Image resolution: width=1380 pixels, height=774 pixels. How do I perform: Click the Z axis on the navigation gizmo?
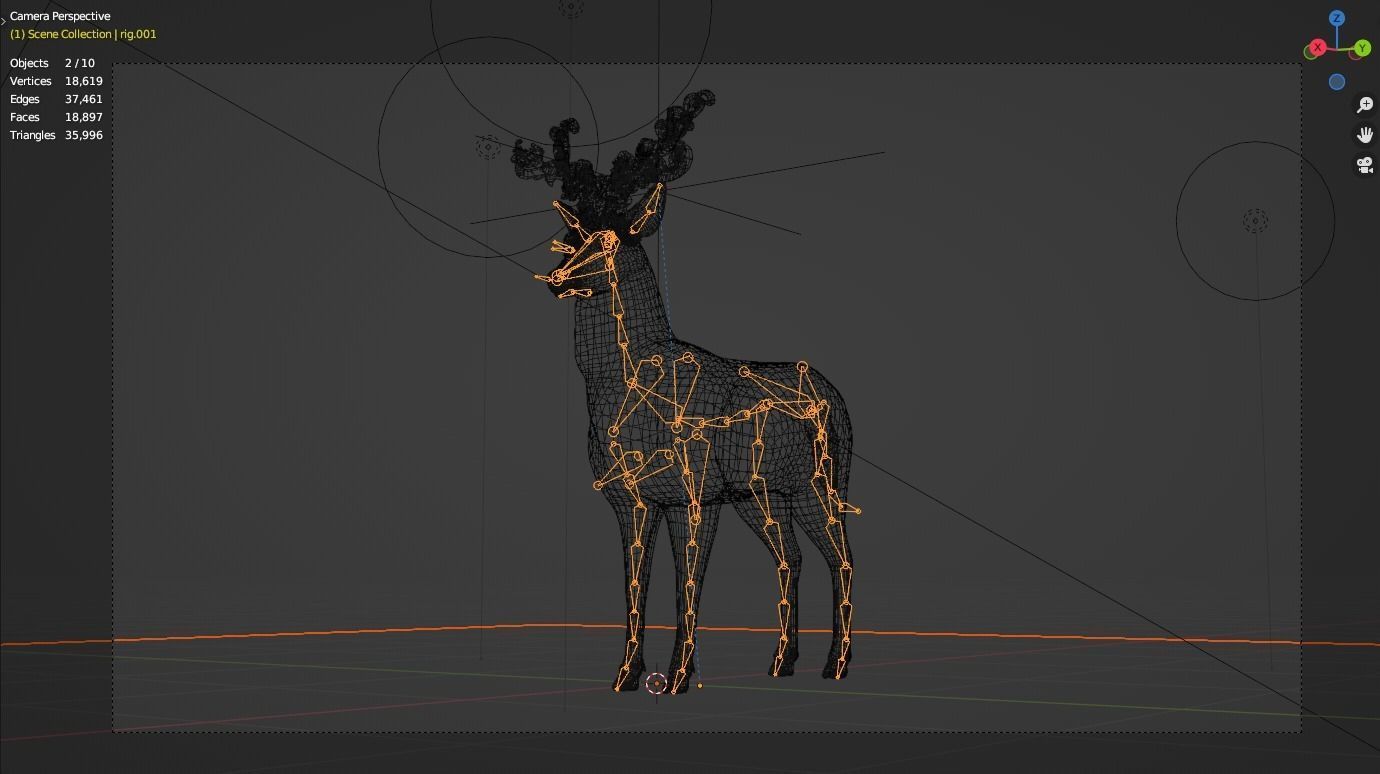click(1337, 18)
